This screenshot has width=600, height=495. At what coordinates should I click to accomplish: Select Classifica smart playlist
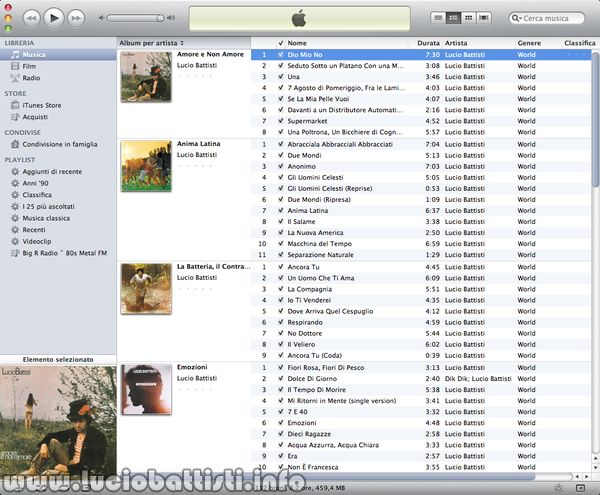(x=58, y=195)
